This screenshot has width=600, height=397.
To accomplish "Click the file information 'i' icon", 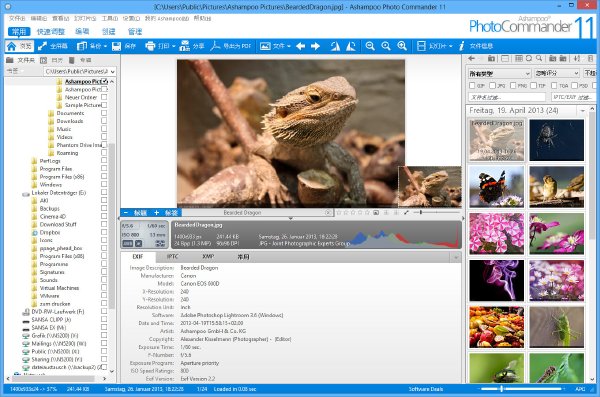I will (x=461, y=46).
